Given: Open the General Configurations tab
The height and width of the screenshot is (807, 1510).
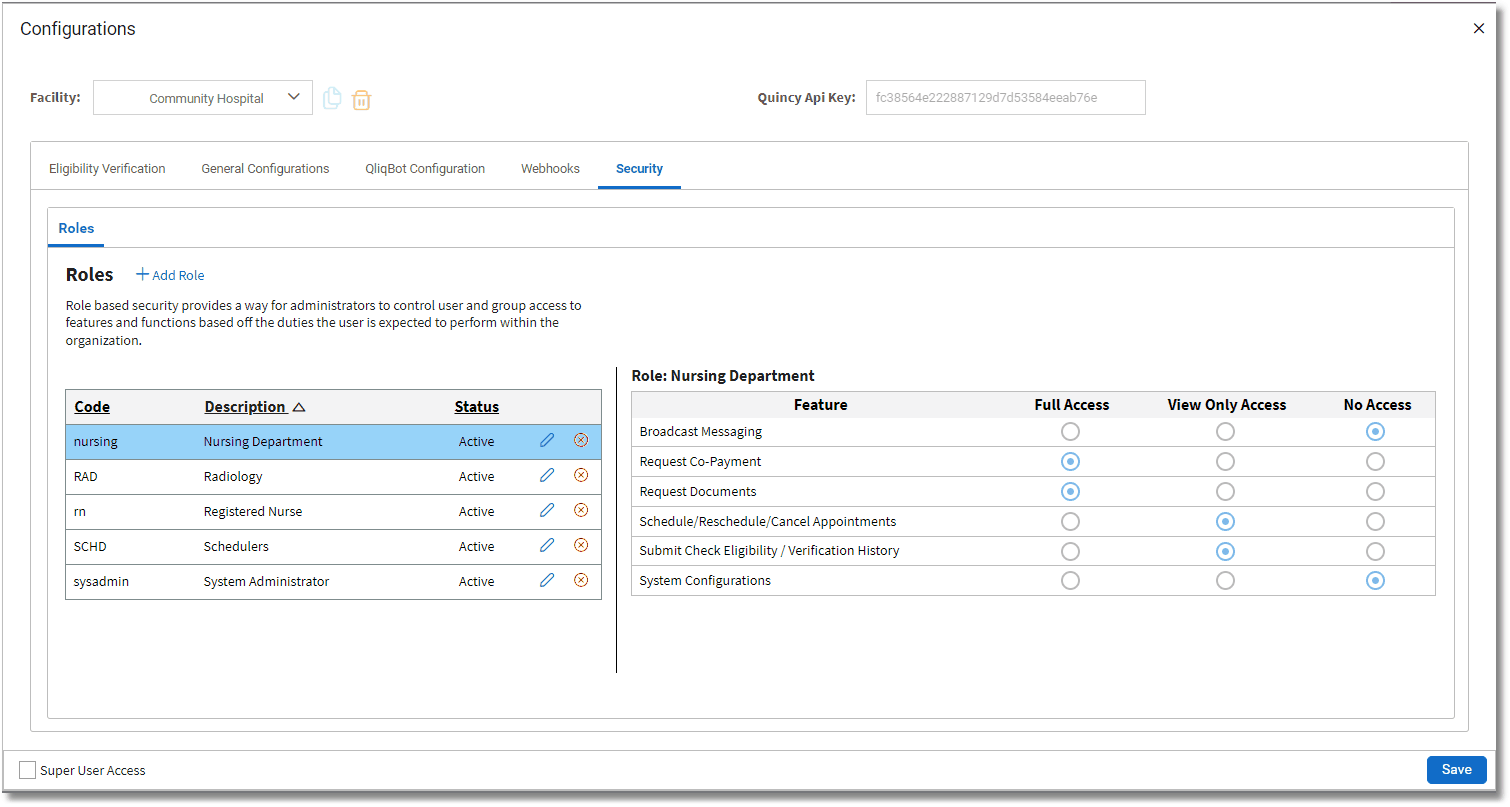Looking at the screenshot, I should tap(265, 169).
